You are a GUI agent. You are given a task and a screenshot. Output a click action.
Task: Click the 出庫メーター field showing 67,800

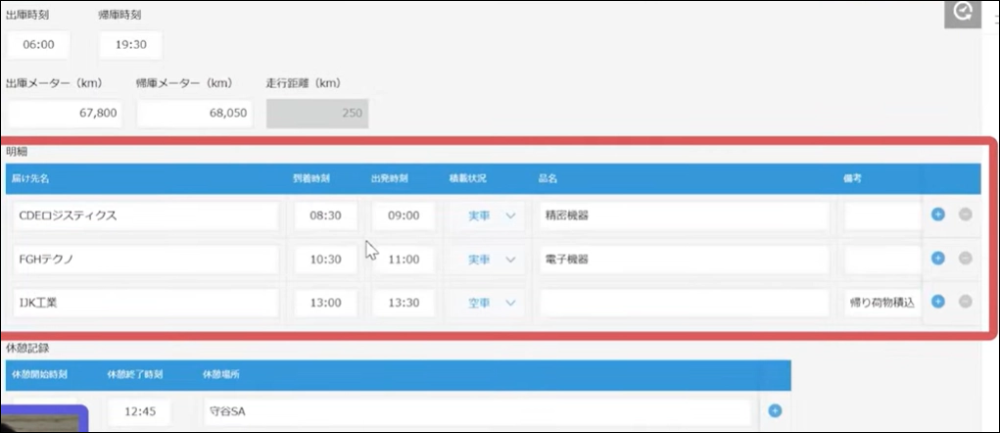tap(64, 113)
